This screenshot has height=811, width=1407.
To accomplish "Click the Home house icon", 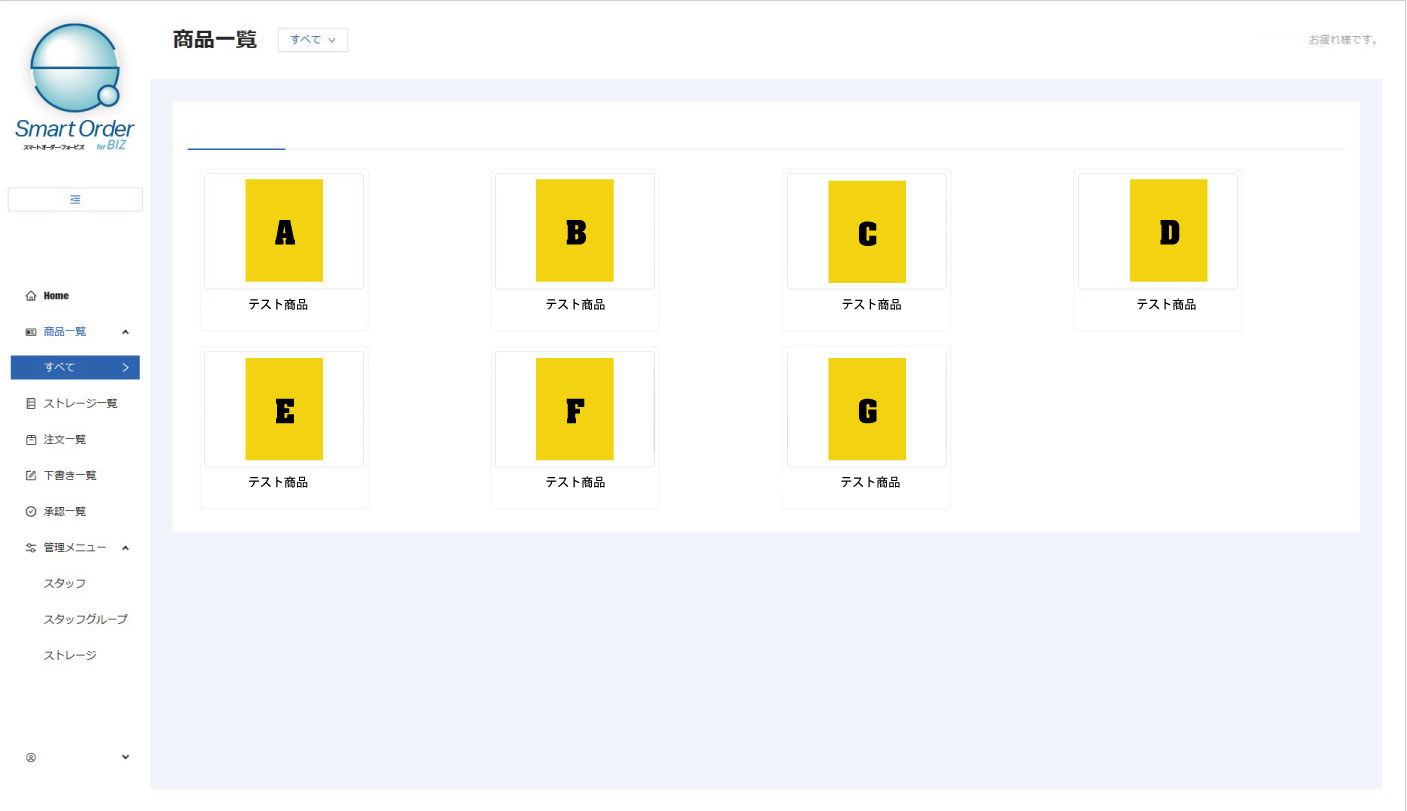I will (x=31, y=296).
